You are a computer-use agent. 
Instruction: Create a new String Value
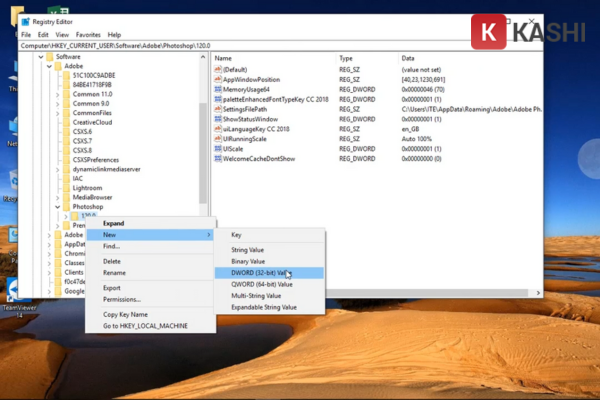(x=269, y=250)
